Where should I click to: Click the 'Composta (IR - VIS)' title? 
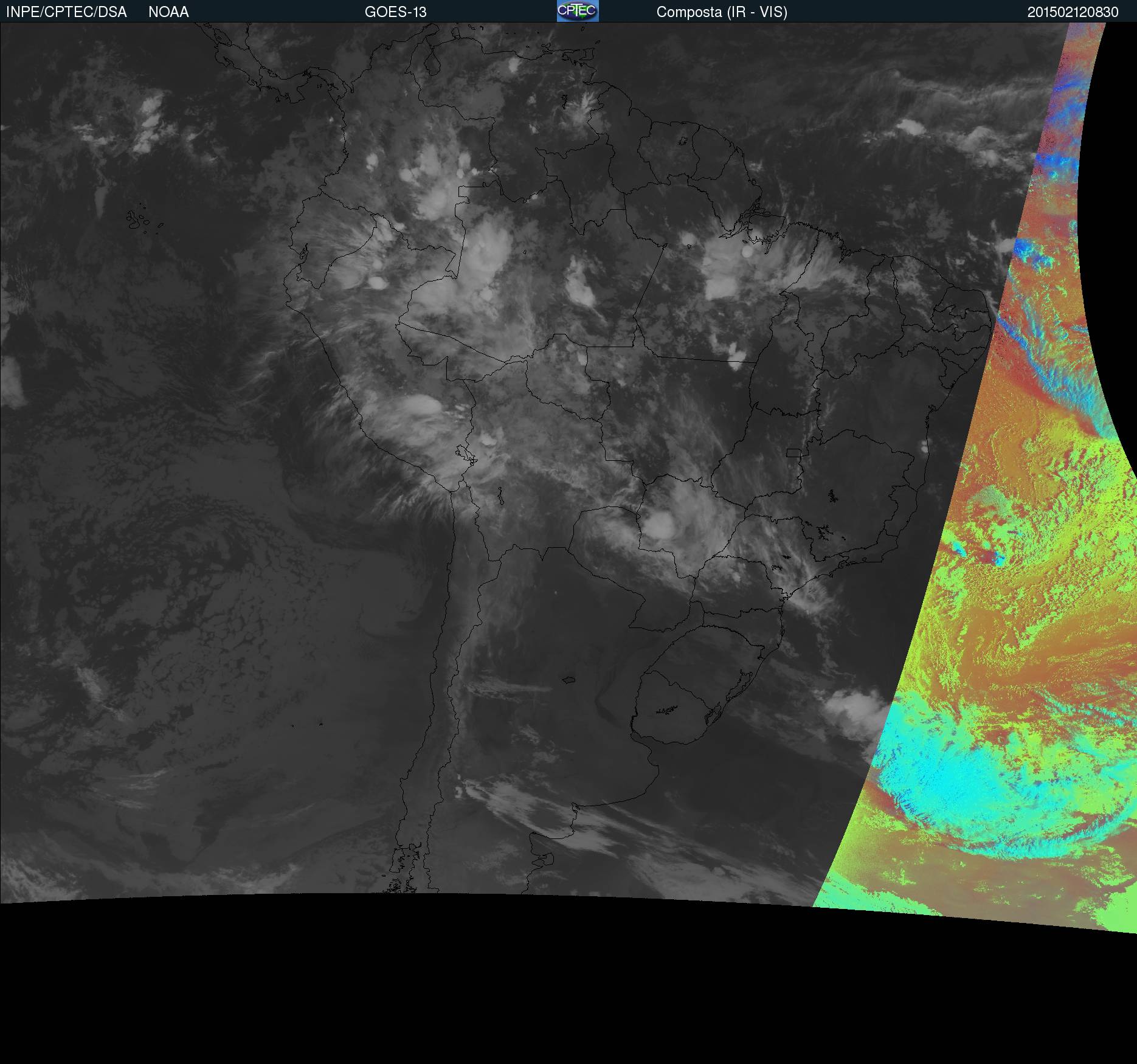coord(722,12)
